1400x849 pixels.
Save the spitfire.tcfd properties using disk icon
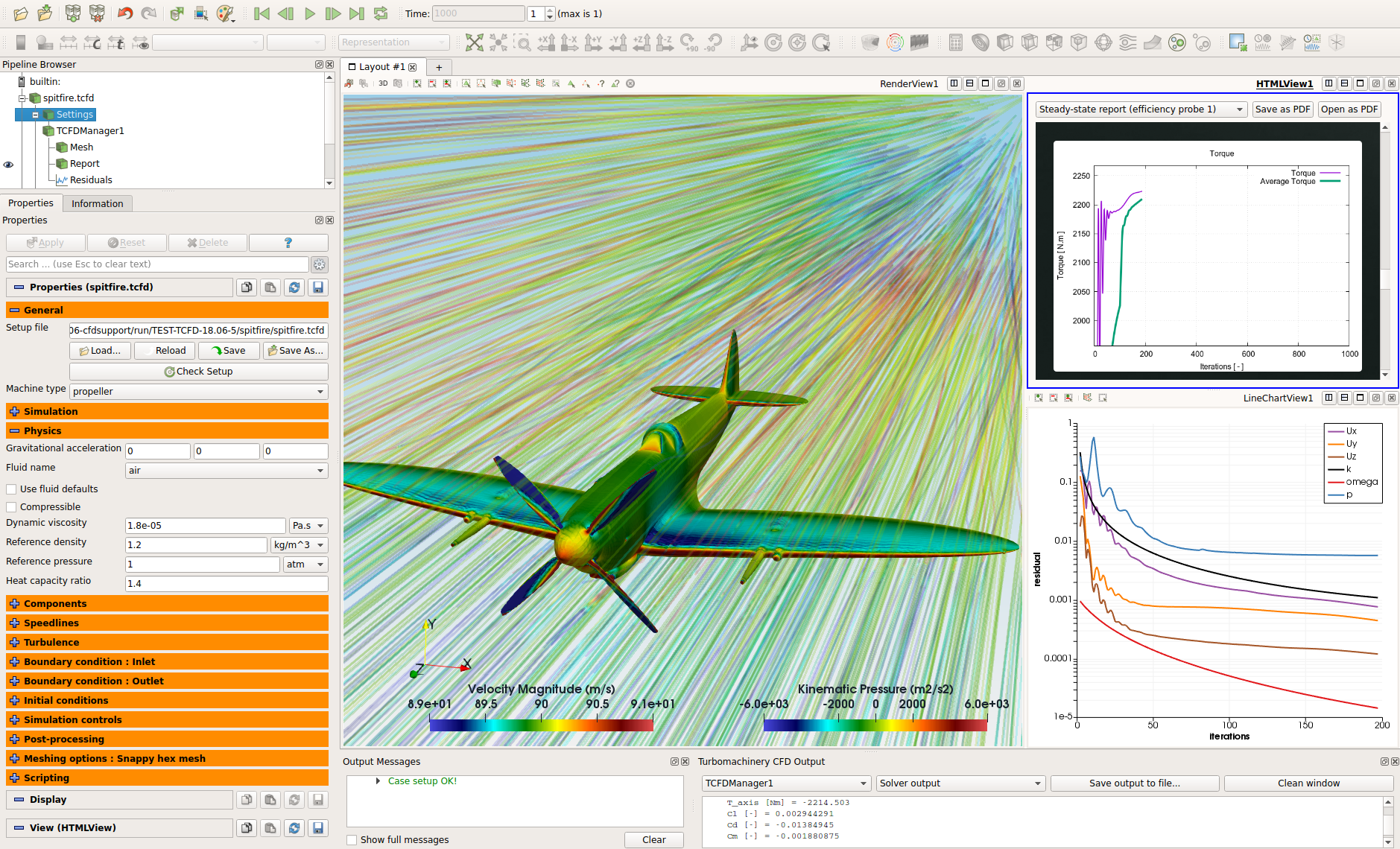click(x=318, y=287)
